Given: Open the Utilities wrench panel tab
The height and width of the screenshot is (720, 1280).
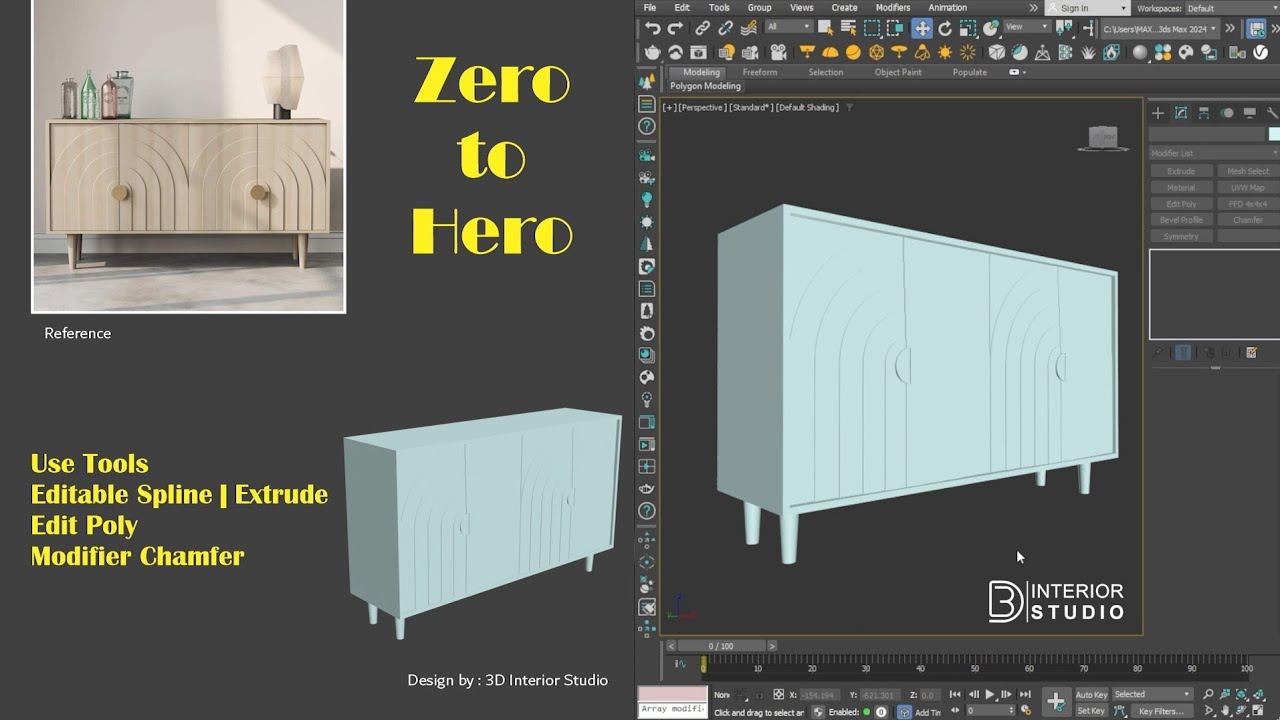Looking at the screenshot, I should point(1272,113).
